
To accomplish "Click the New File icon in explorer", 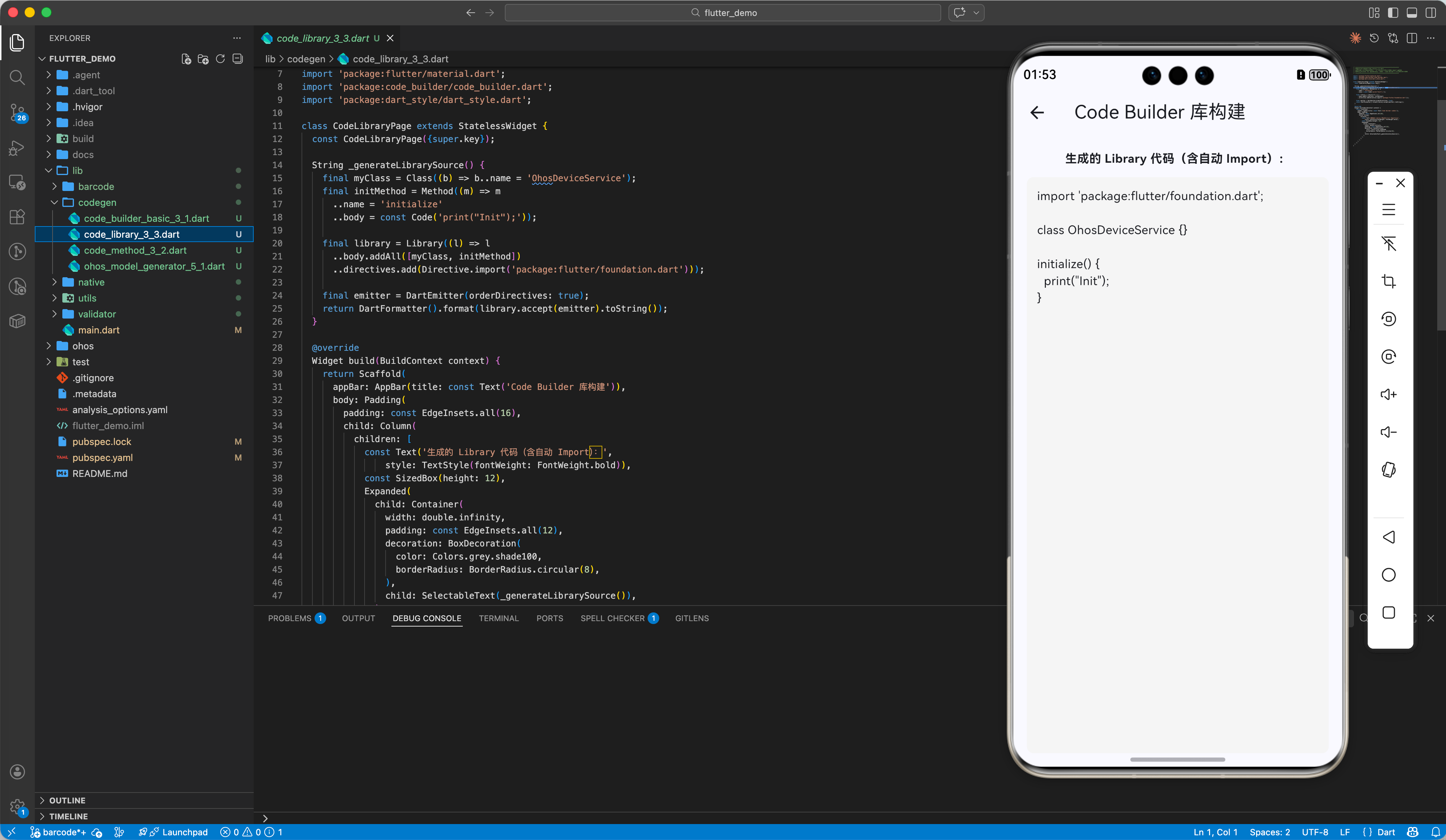I will (x=186, y=59).
